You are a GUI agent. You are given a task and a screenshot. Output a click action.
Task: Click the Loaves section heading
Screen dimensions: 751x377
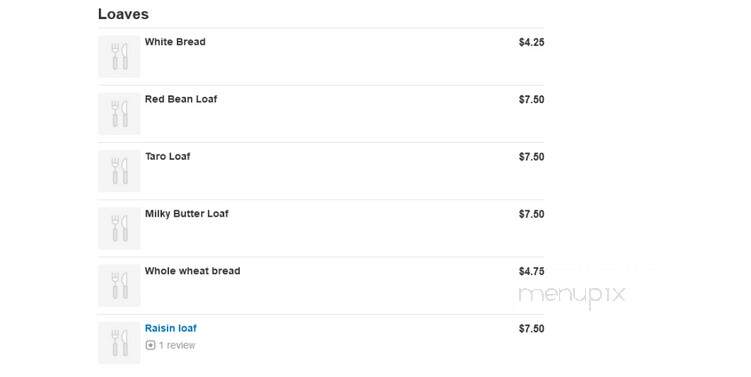point(123,14)
